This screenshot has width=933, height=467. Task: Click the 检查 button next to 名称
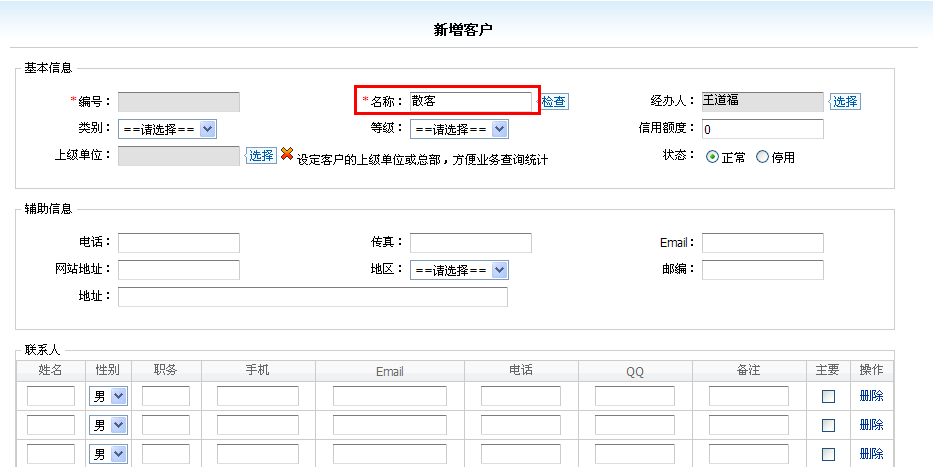(554, 102)
